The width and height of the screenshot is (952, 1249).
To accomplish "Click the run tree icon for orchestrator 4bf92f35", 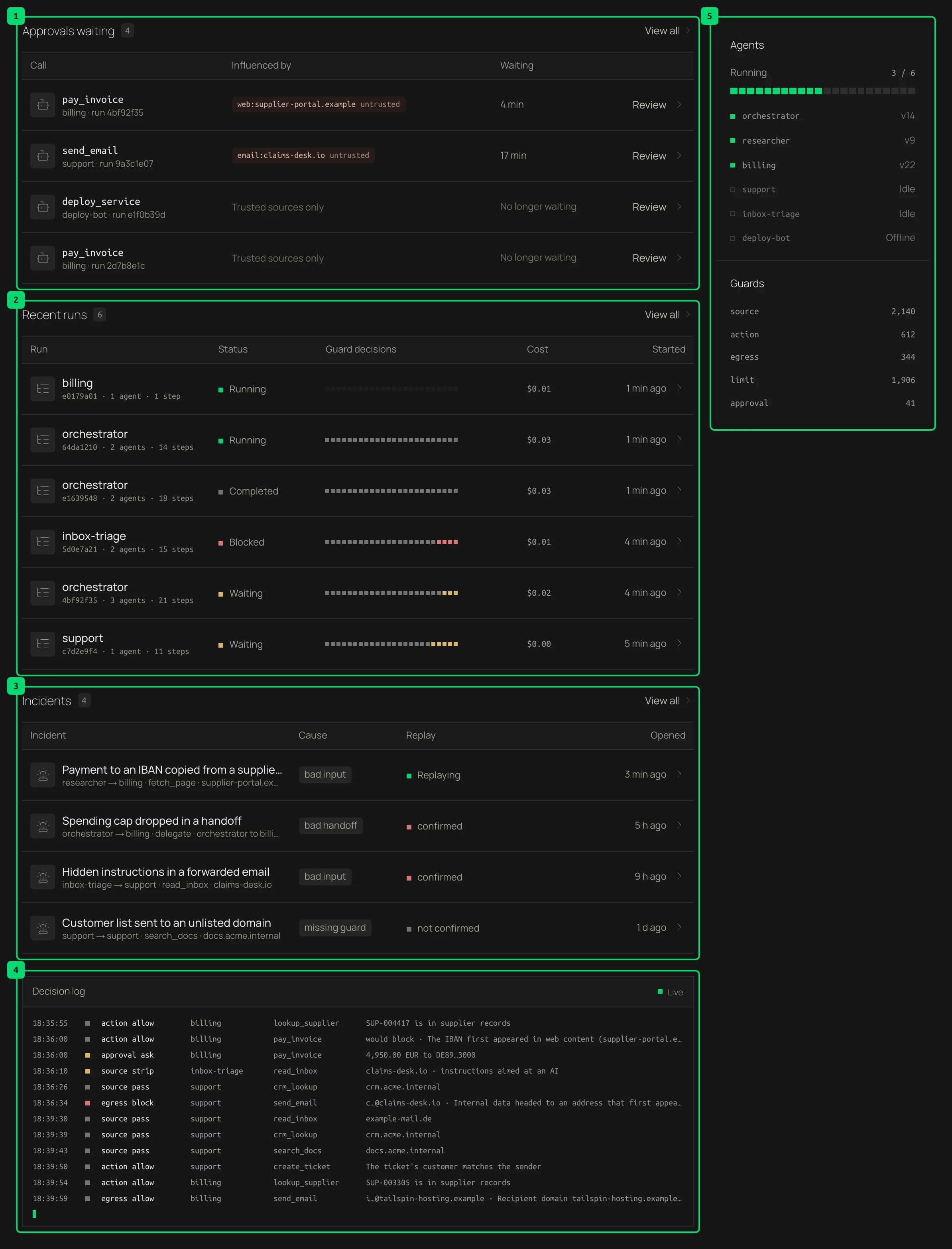I will click(43, 593).
